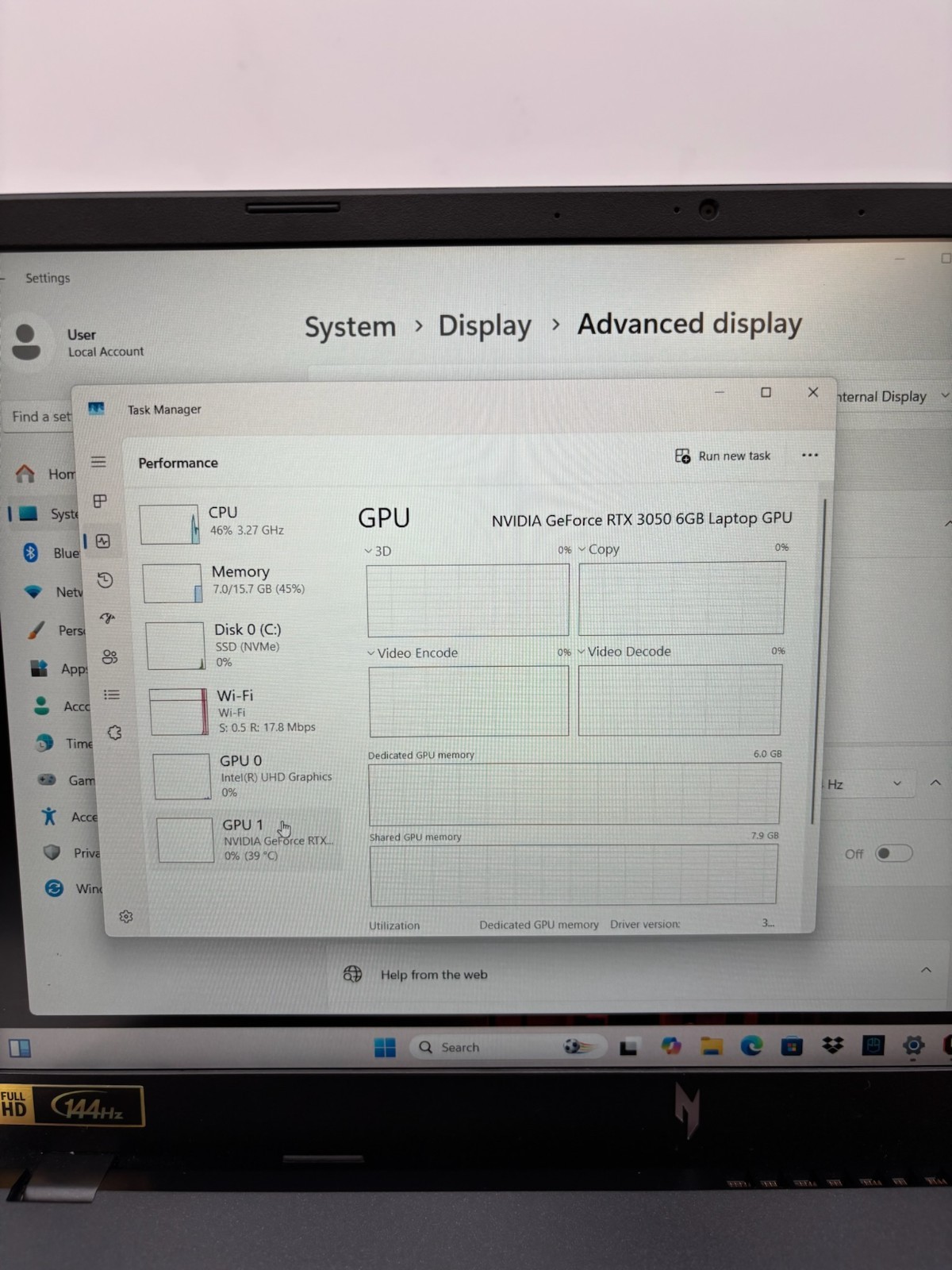Click the Run new task button

tap(723, 456)
